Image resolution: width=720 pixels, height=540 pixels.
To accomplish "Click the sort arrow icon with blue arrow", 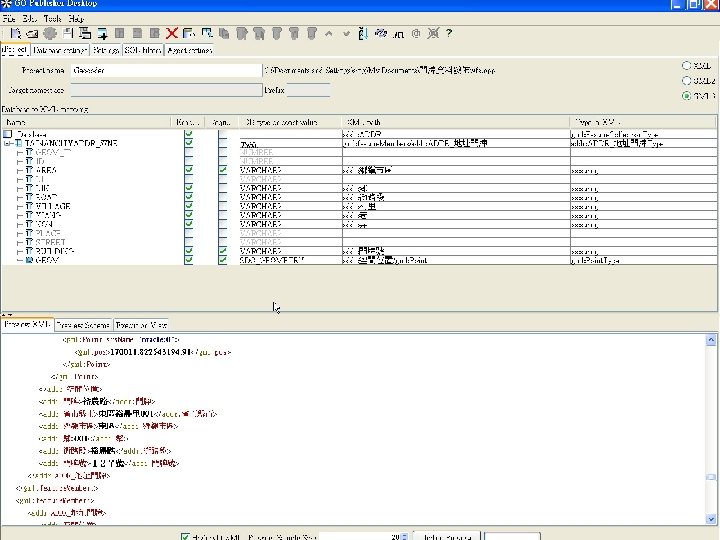I will [363, 33].
